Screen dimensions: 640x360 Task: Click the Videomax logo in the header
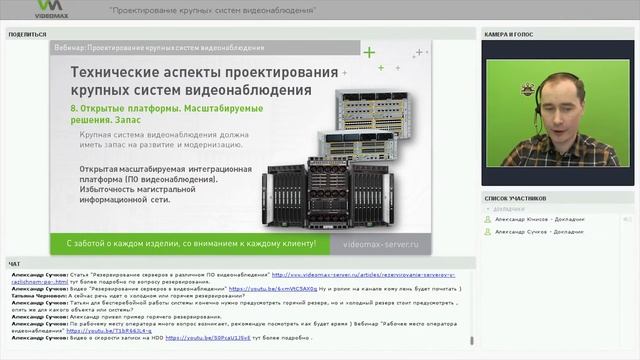[x=51, y=9]
